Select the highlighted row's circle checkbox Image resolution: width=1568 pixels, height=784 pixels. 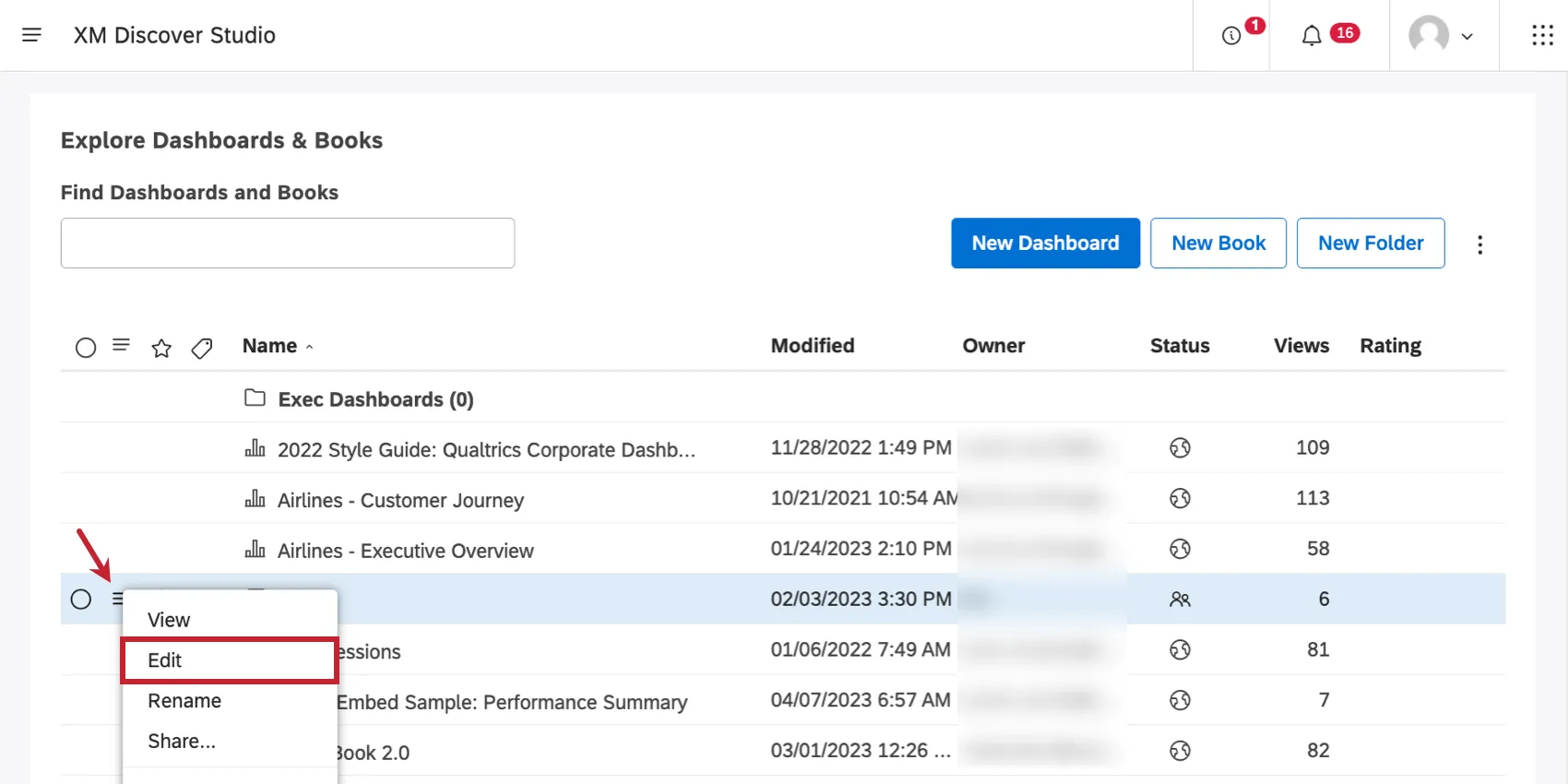pyautogui.click(x=81, y=600)
